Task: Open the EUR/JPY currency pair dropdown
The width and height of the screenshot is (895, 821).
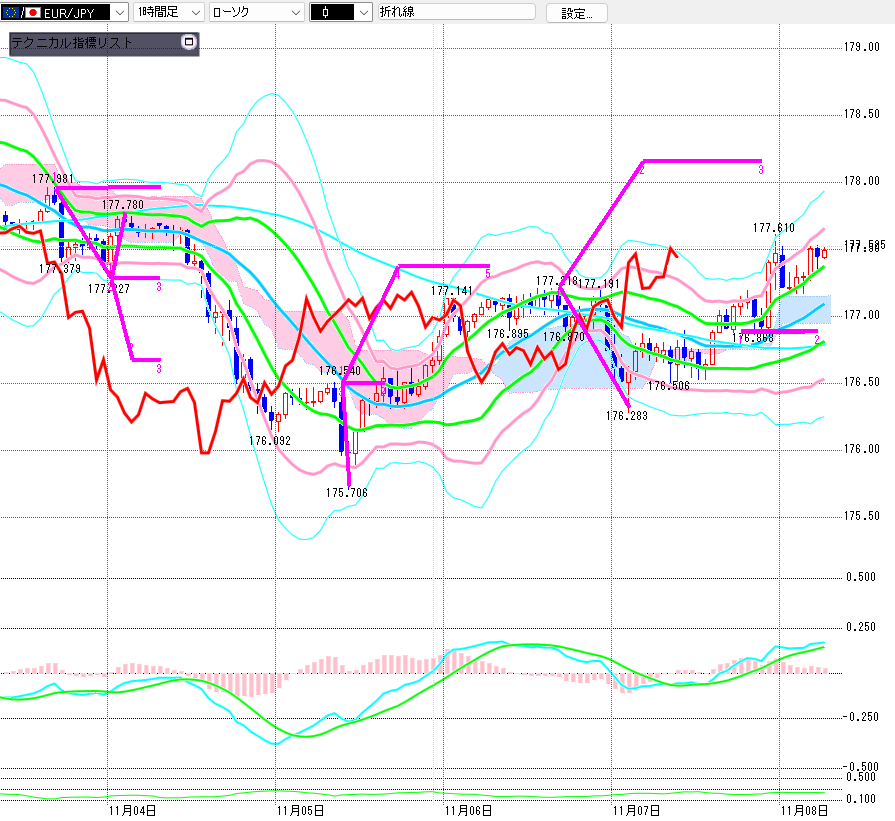Action: 117,12
